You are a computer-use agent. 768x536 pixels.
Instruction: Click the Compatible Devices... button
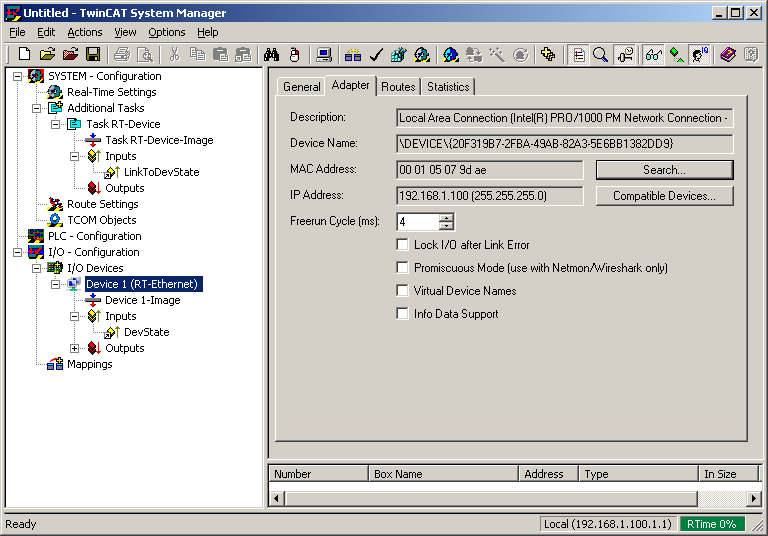664,196
